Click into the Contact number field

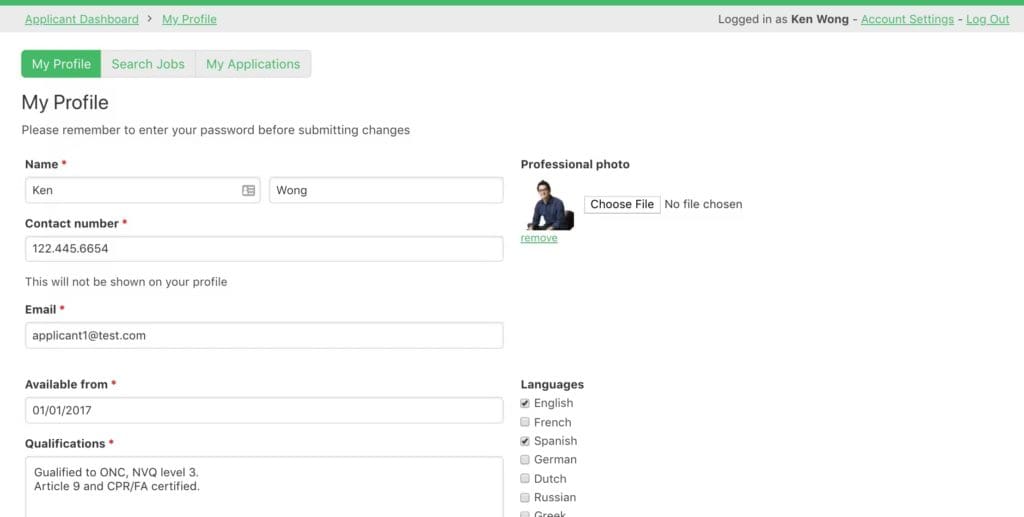tap(264, 249)
